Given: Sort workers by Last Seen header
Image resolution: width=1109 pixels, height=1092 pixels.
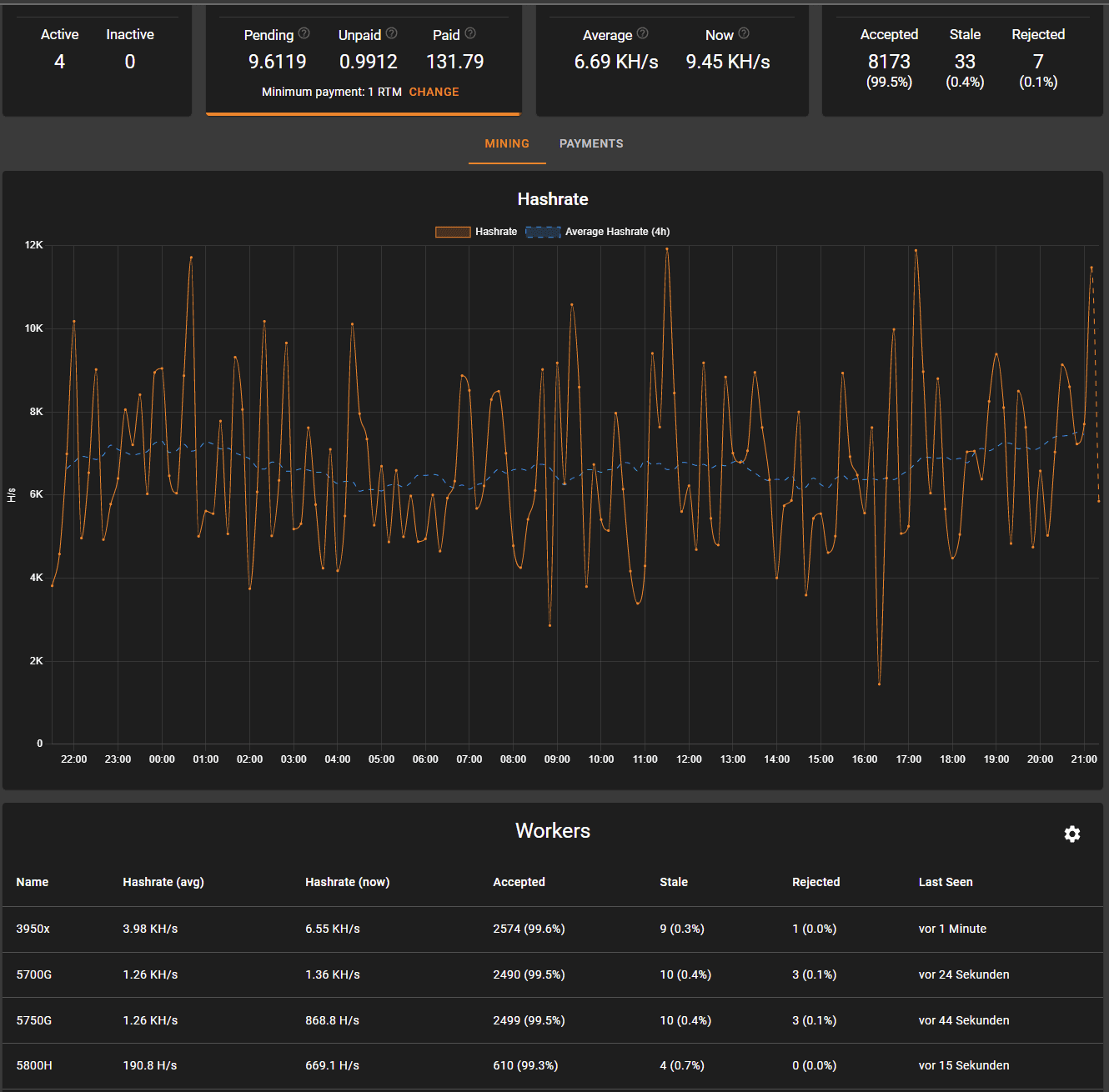Looking at the screenshot, I should (x=946, y=882).
